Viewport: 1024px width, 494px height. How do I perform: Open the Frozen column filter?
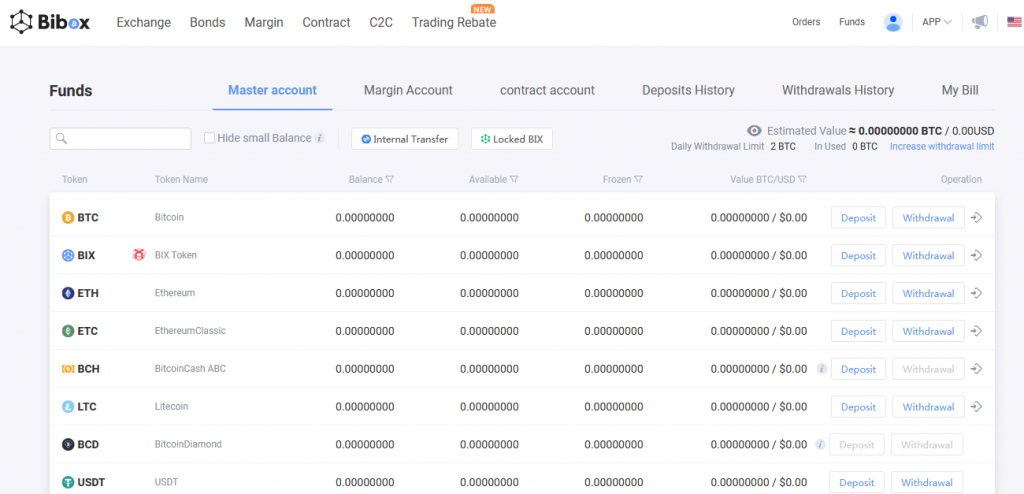639,180
